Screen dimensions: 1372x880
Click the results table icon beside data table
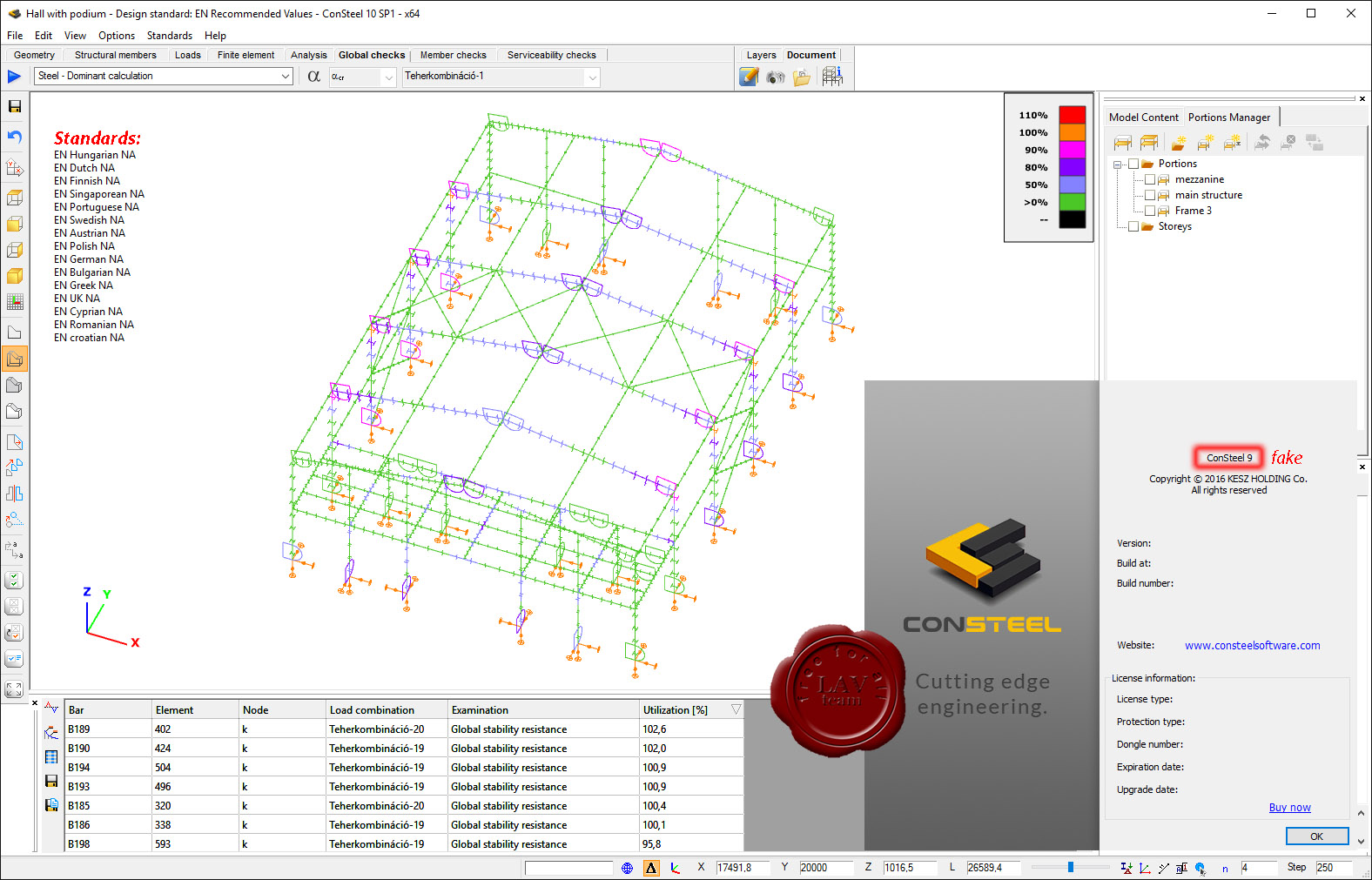point(51,757)
